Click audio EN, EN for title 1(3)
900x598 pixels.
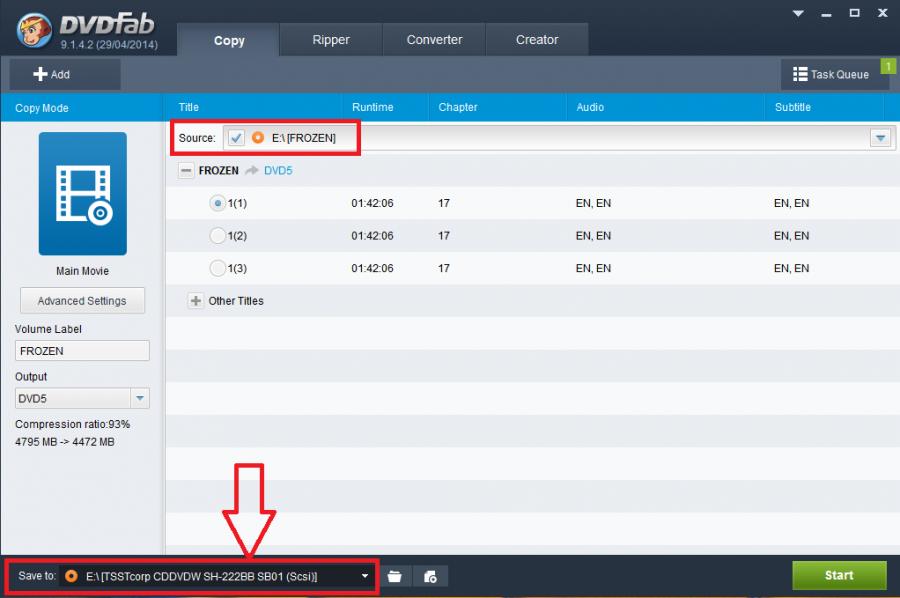593,268
